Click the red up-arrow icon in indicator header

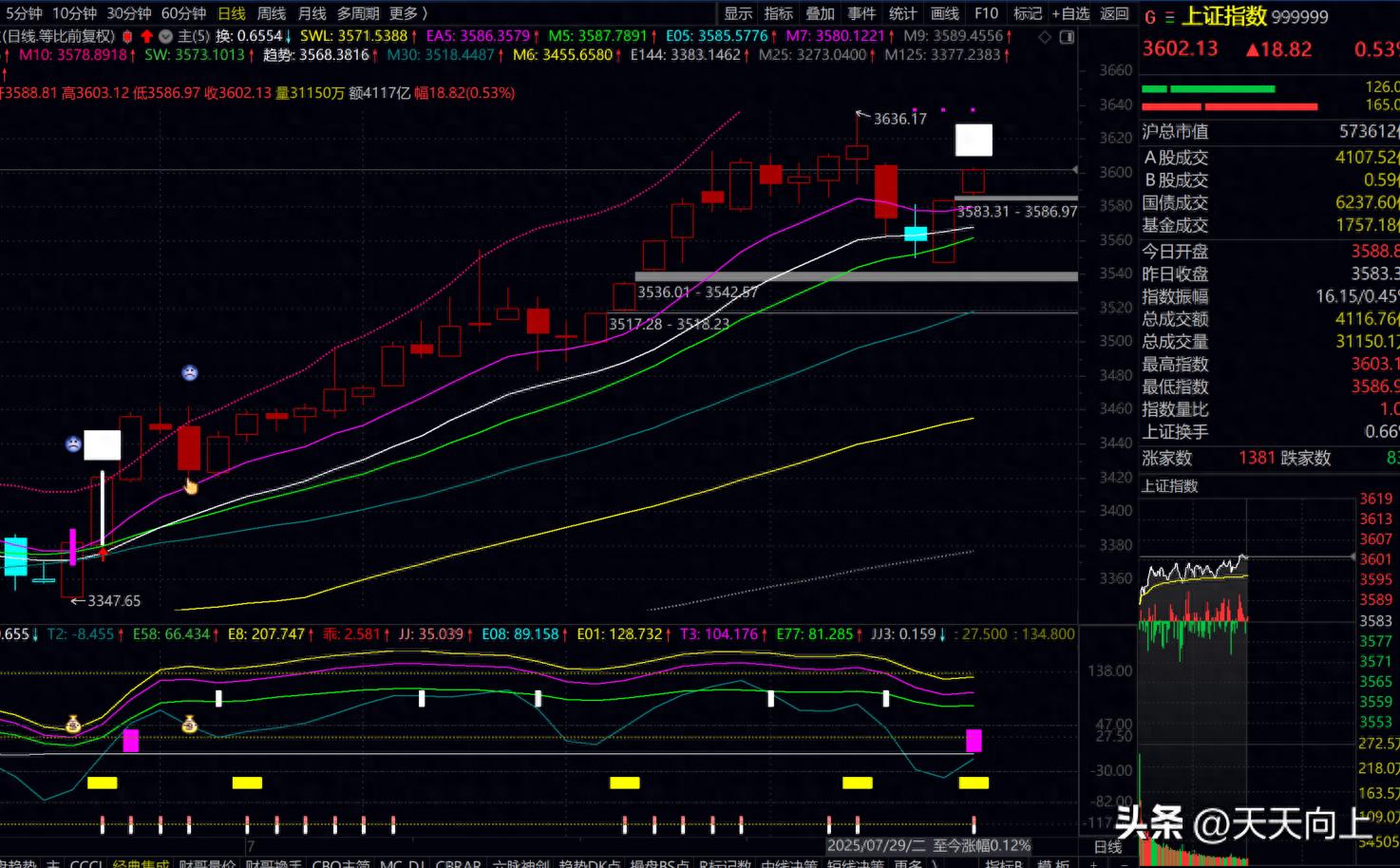[x=146, y=36]
